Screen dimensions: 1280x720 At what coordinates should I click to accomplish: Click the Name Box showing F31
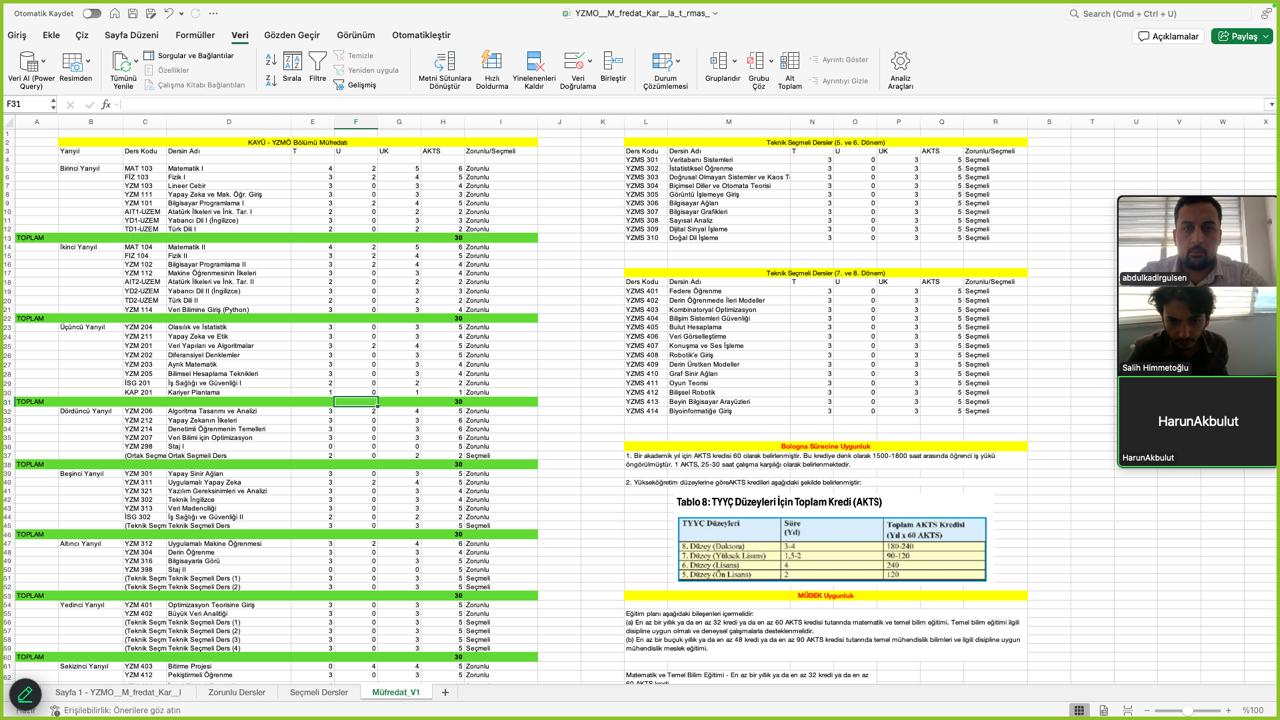tap(30, 104)
